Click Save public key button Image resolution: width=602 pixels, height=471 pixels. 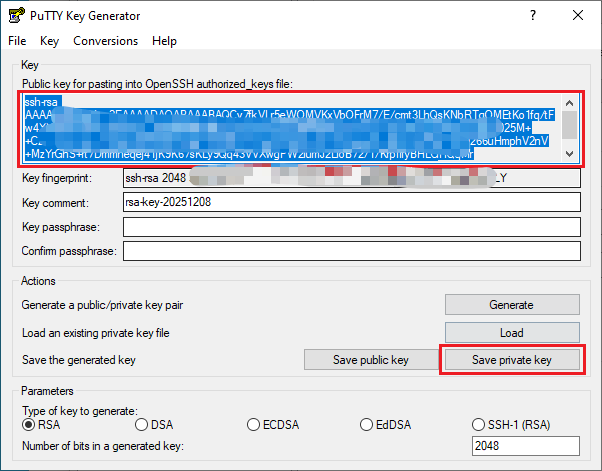coord(371,360)
